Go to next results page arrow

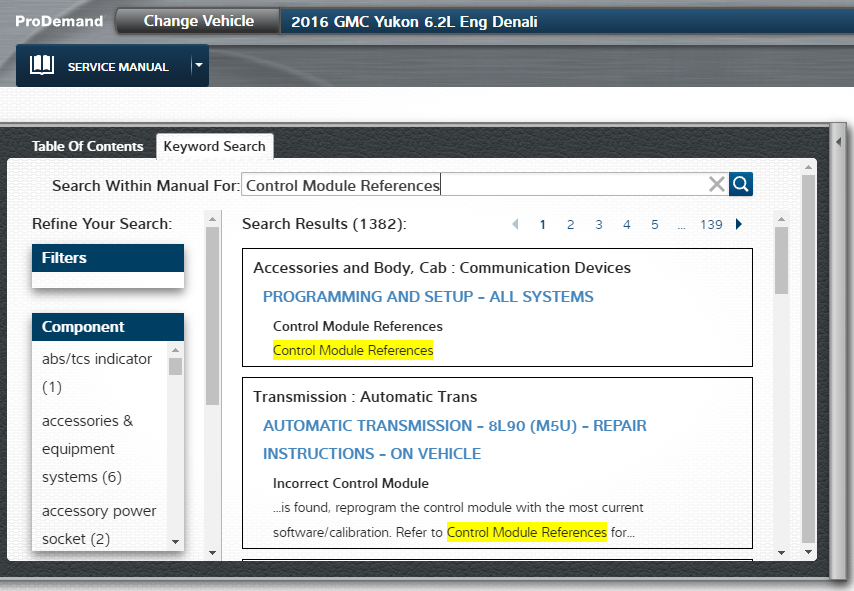739,224
